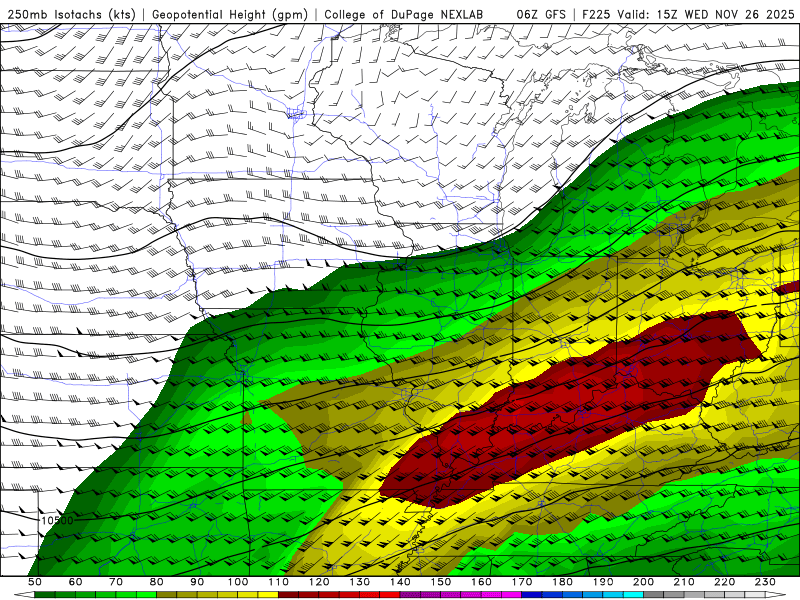800x600 pixels.
Task: Select the dark green swatch under 50
Action: click(x=45, y=595)
